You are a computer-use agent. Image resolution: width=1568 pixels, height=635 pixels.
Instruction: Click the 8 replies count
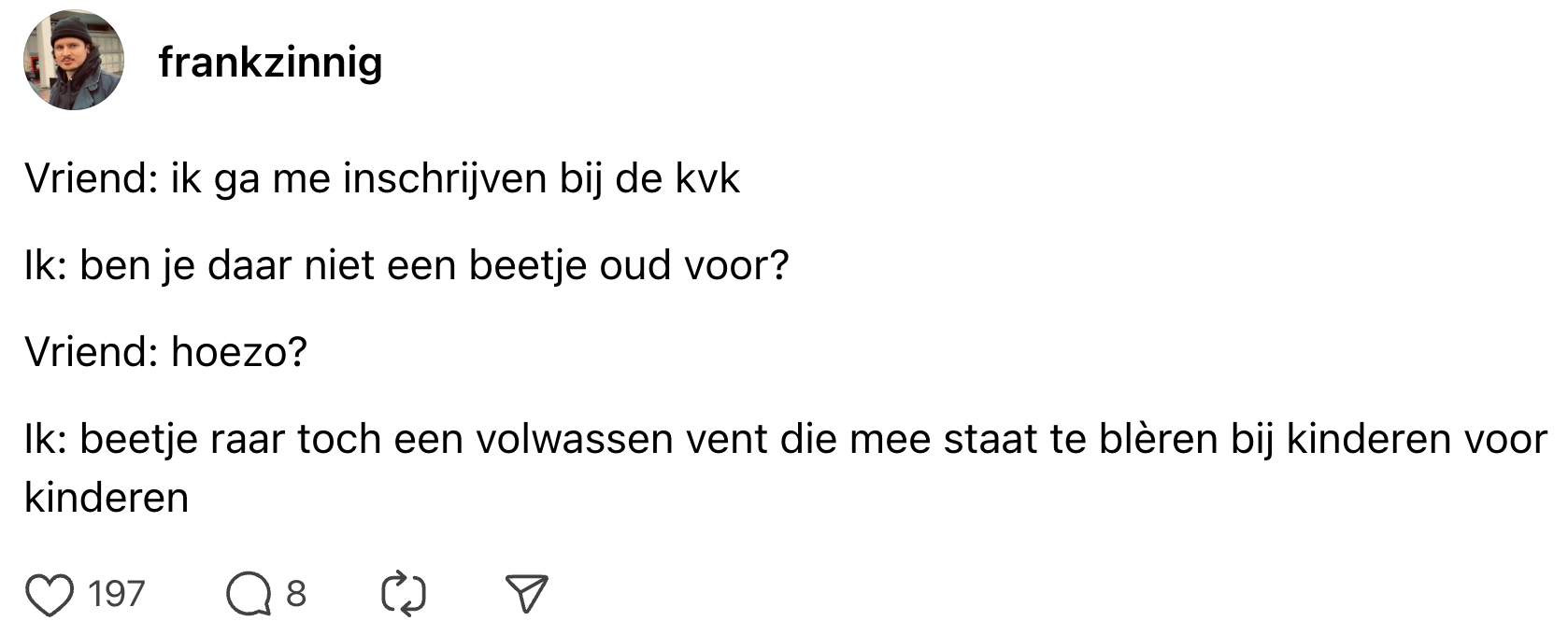[x=295, y=594]
